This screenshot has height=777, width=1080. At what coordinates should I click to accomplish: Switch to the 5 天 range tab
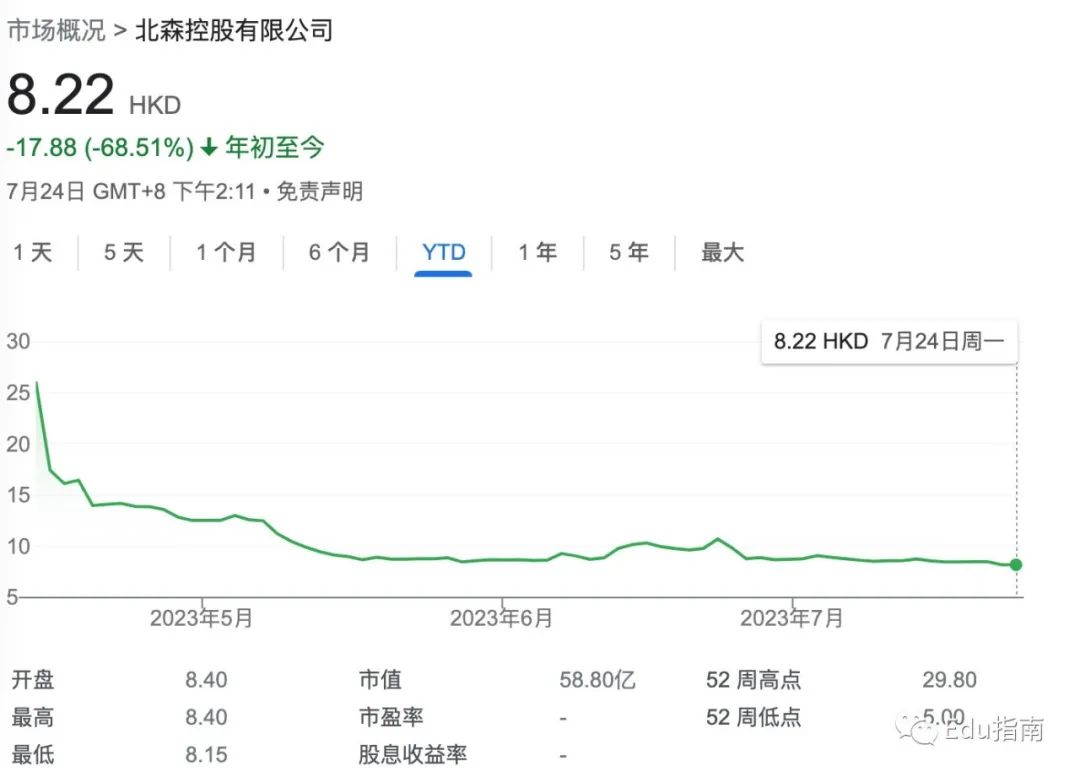click(124, 252)
